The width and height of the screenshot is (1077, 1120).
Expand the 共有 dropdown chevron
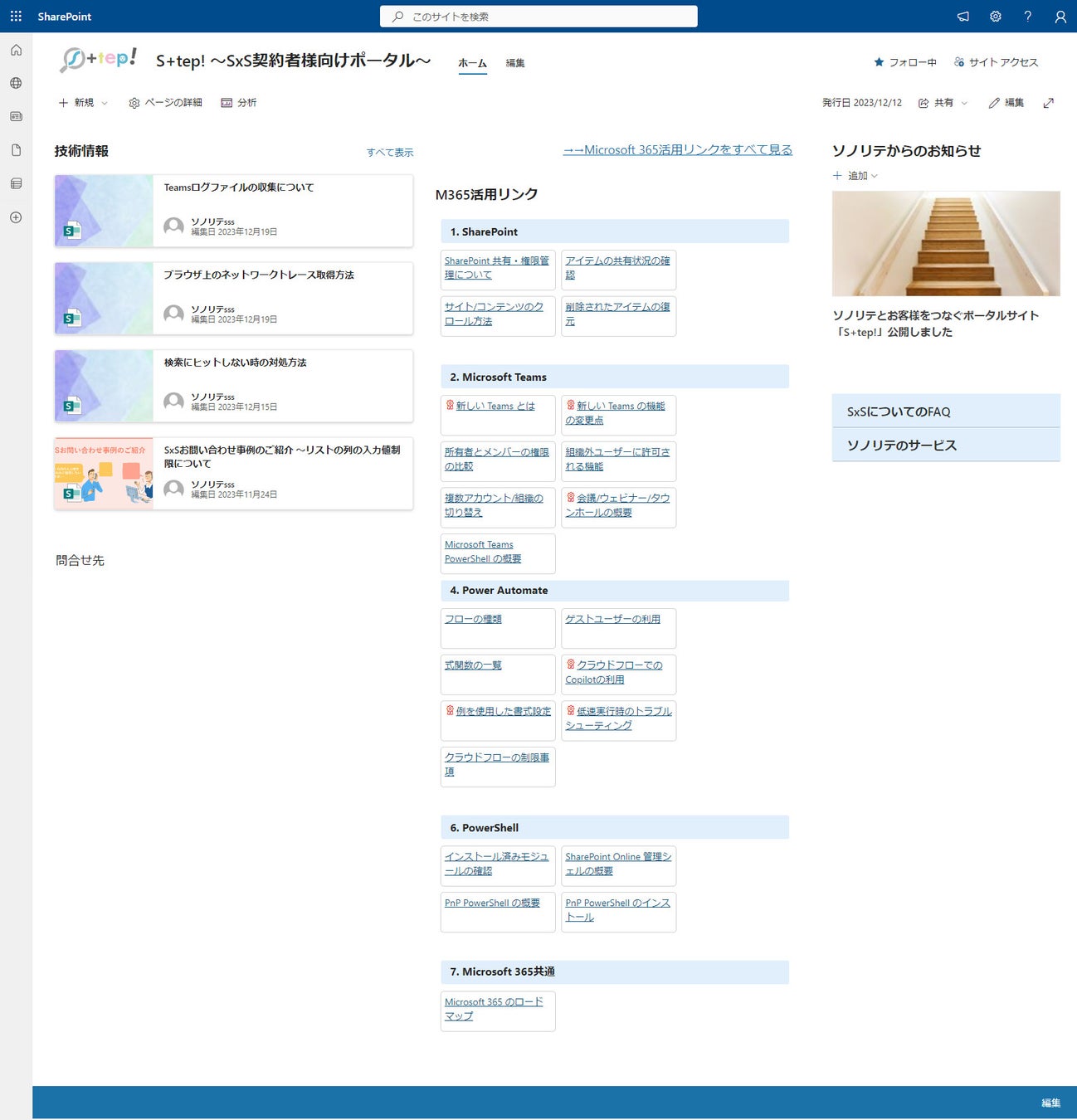pos(964,103)
